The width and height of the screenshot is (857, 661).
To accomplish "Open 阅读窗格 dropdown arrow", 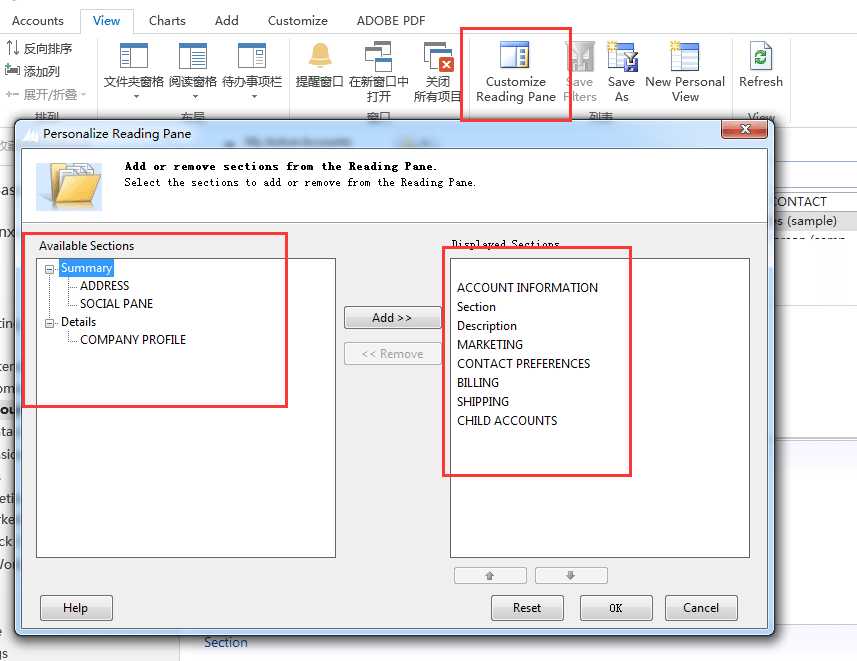I will 195,97.
